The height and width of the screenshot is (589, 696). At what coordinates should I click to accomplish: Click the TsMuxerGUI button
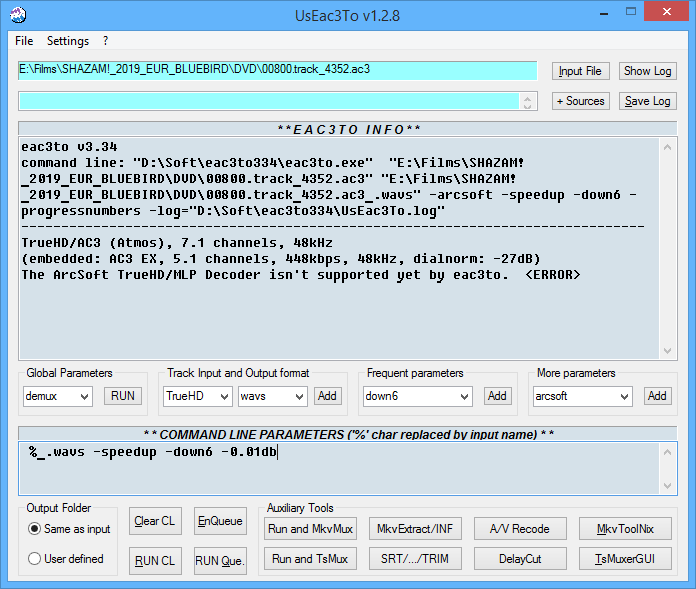coord(625,559)
